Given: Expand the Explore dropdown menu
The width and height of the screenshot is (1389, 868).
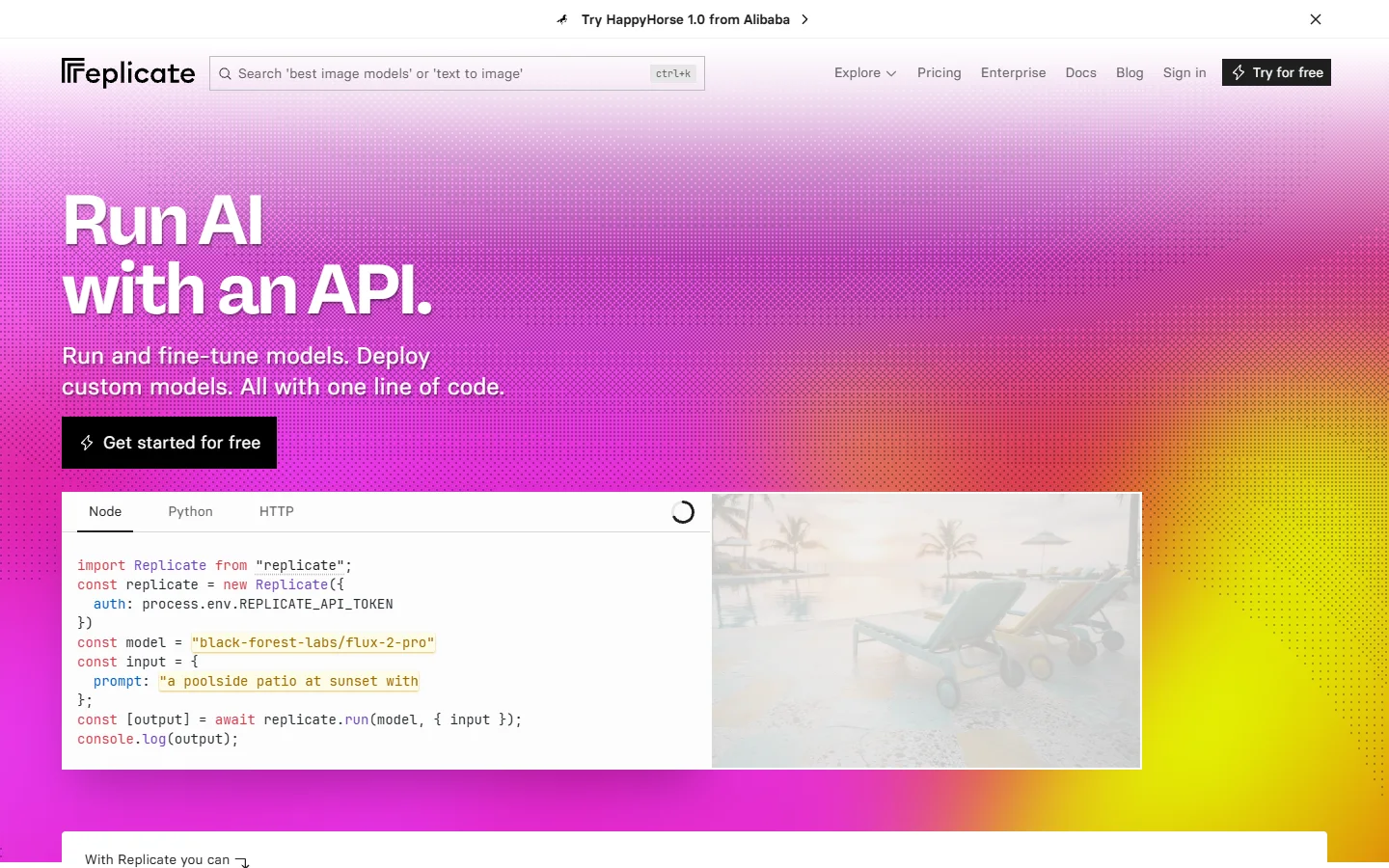Looking at the screenshot, I should click(x=865, y=72).
